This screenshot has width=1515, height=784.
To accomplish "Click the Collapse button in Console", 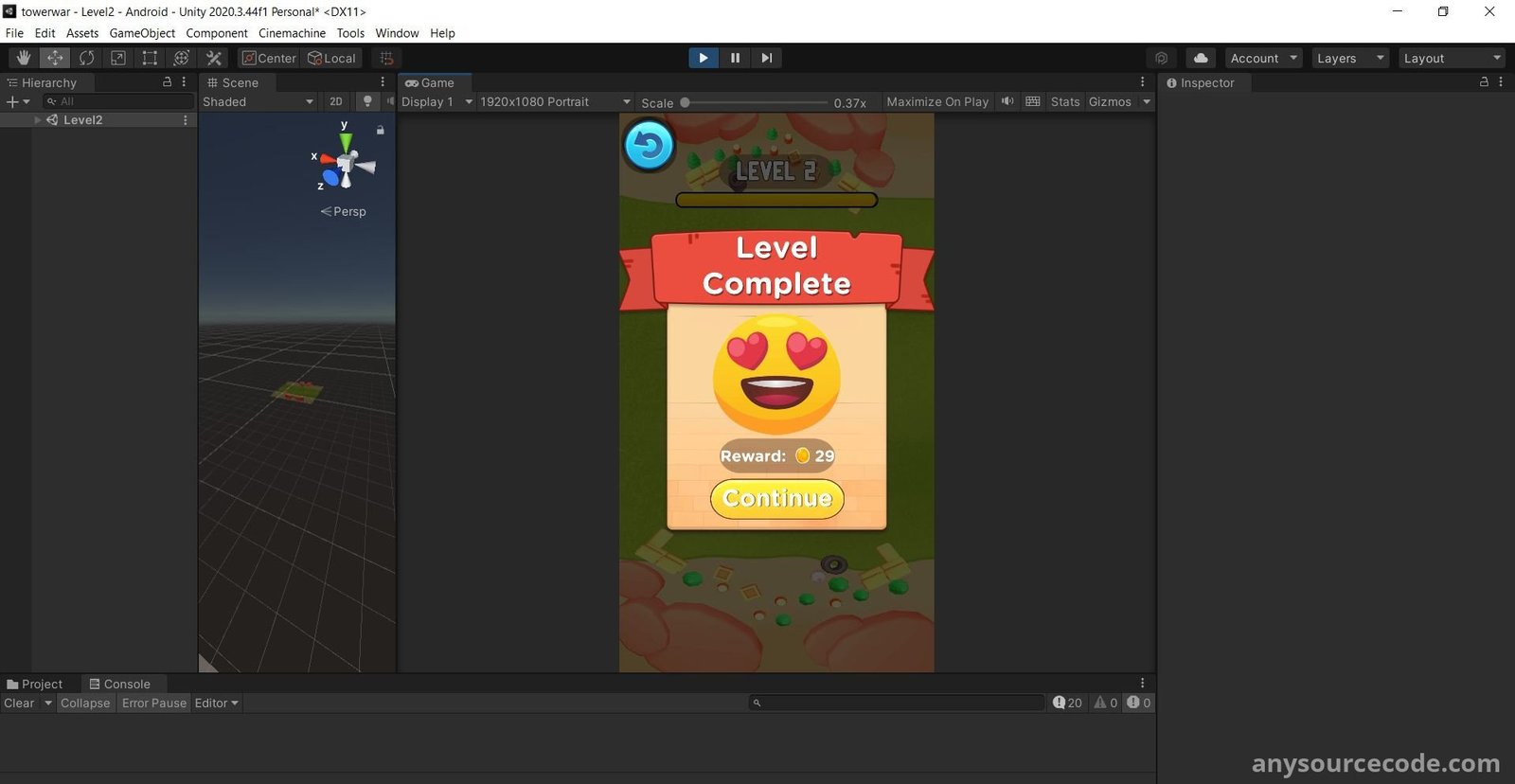I will click(x=85, y=703).
